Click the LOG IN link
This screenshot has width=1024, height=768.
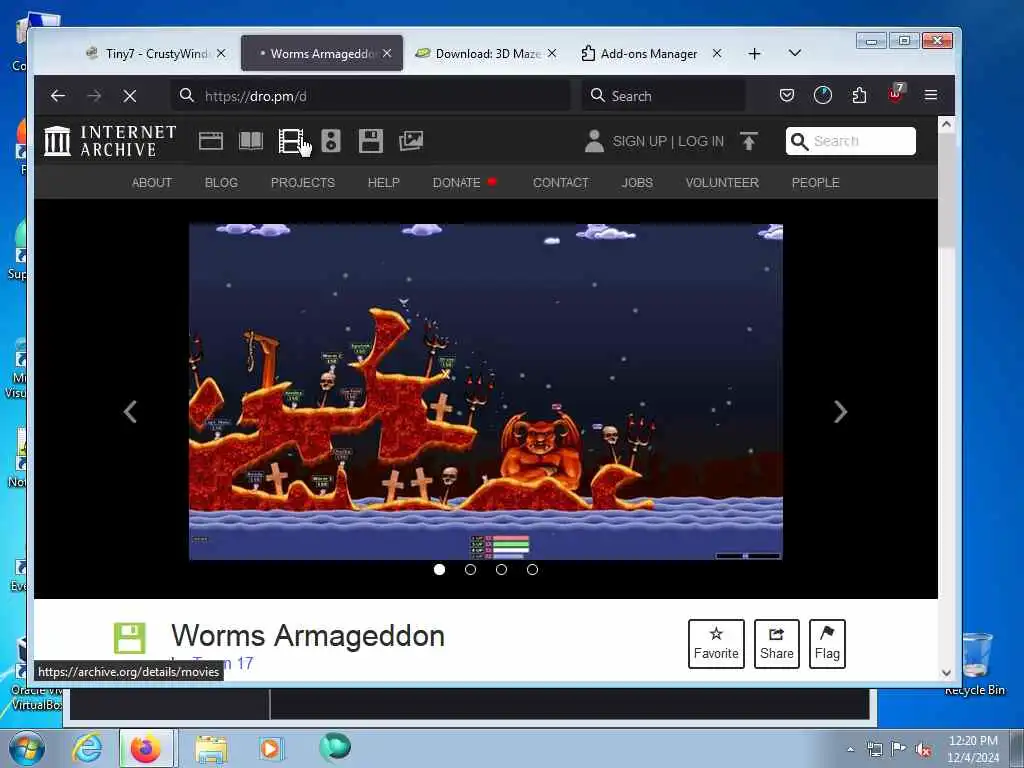701,141
